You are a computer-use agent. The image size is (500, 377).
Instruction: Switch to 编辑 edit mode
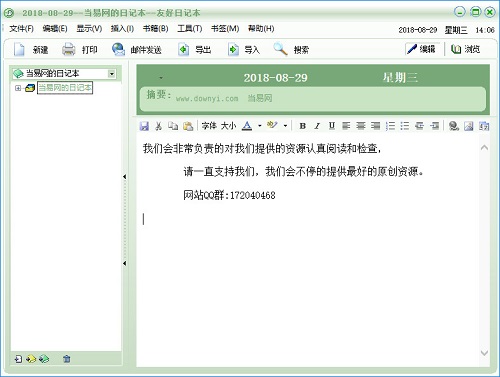pos(422,49)
